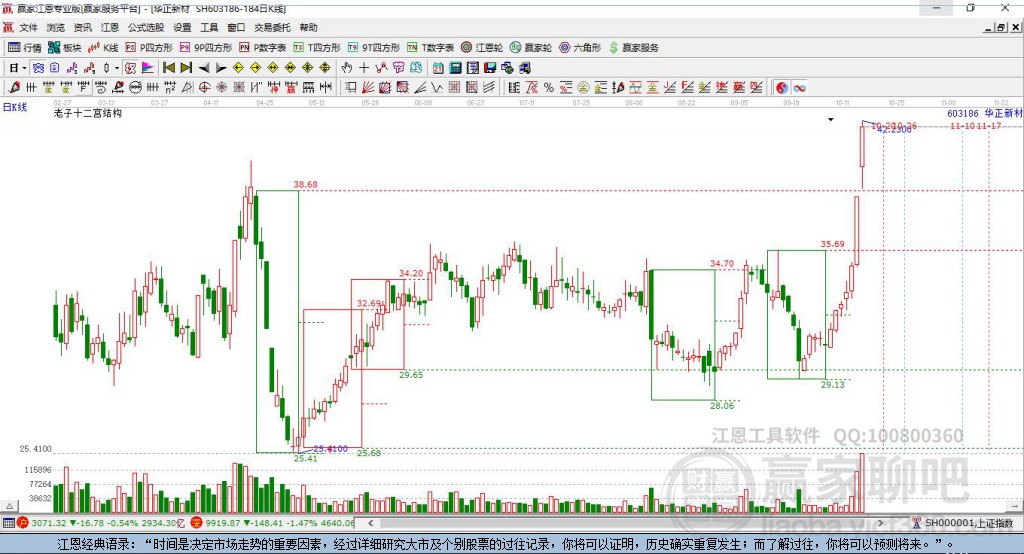Step chart left with black arrow

[204, 68]
